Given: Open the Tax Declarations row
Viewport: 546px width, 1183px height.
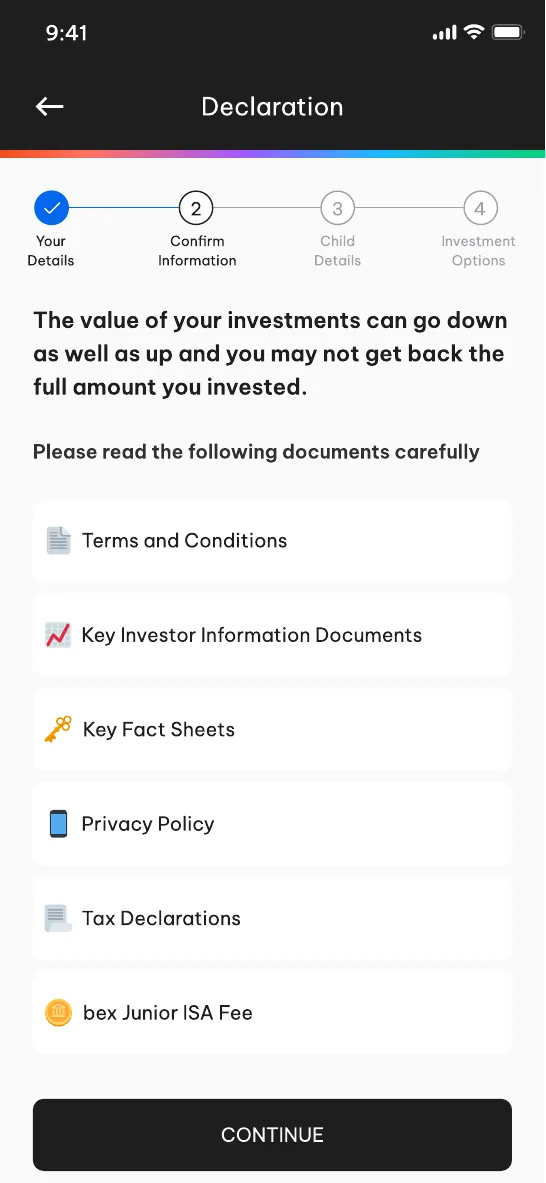Looking at the screenshot, I should point(272,918).
